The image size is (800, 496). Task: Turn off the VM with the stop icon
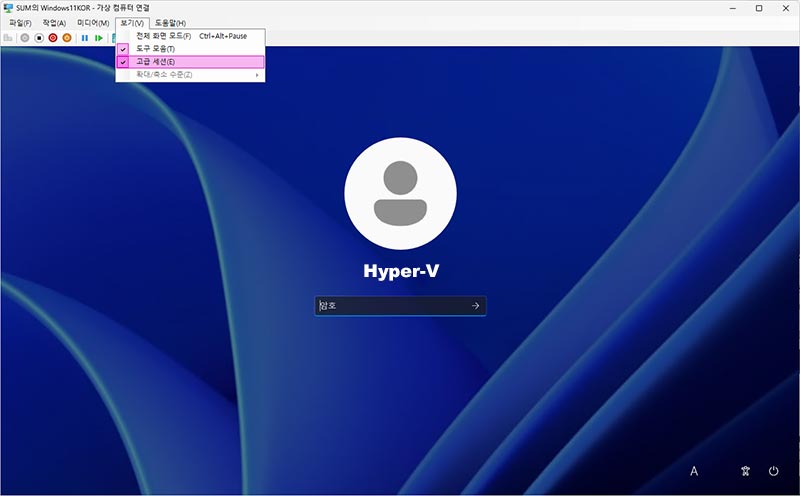pos(39,38)
